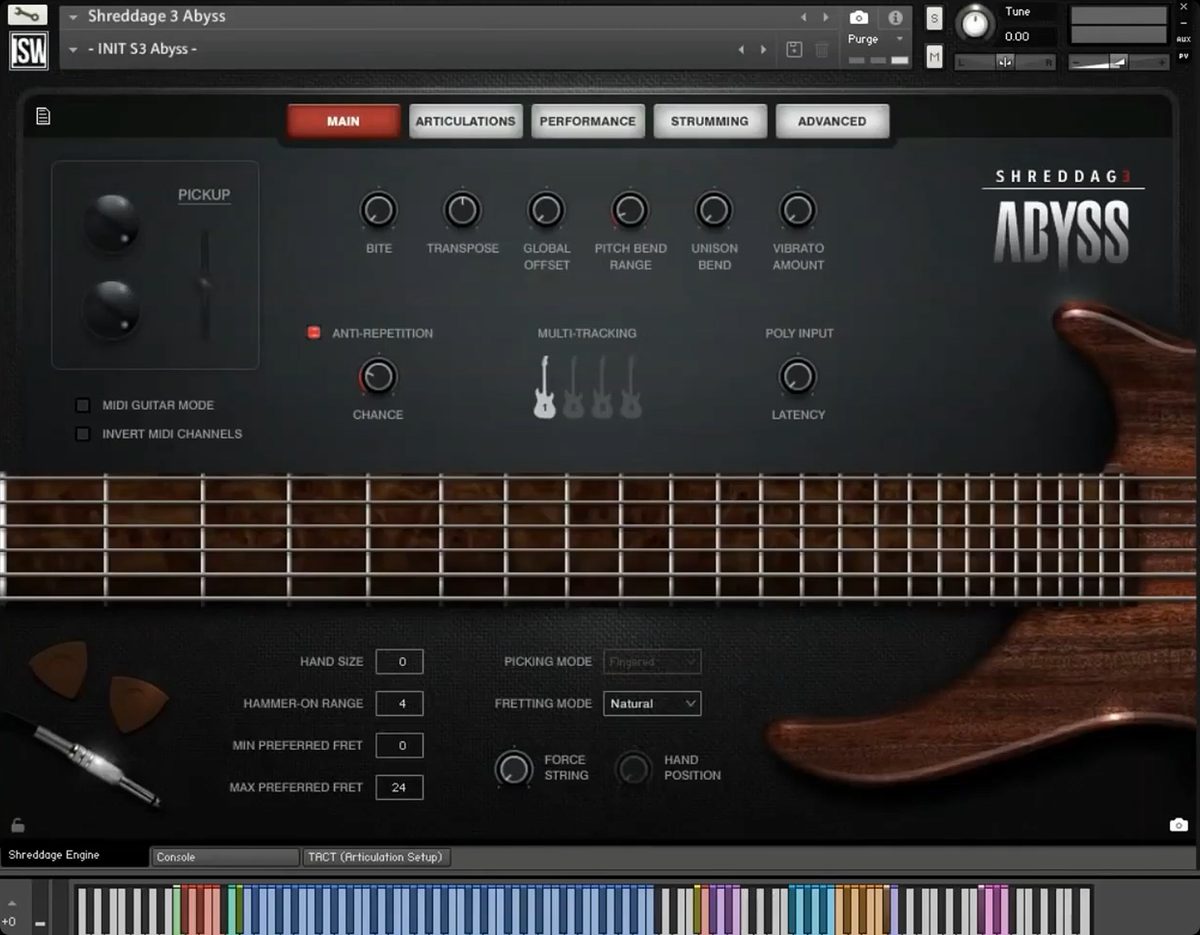The width and height of the screenshot is (1200, 935).
Task: Click the lower pickup knob
Action: (111, 308)
